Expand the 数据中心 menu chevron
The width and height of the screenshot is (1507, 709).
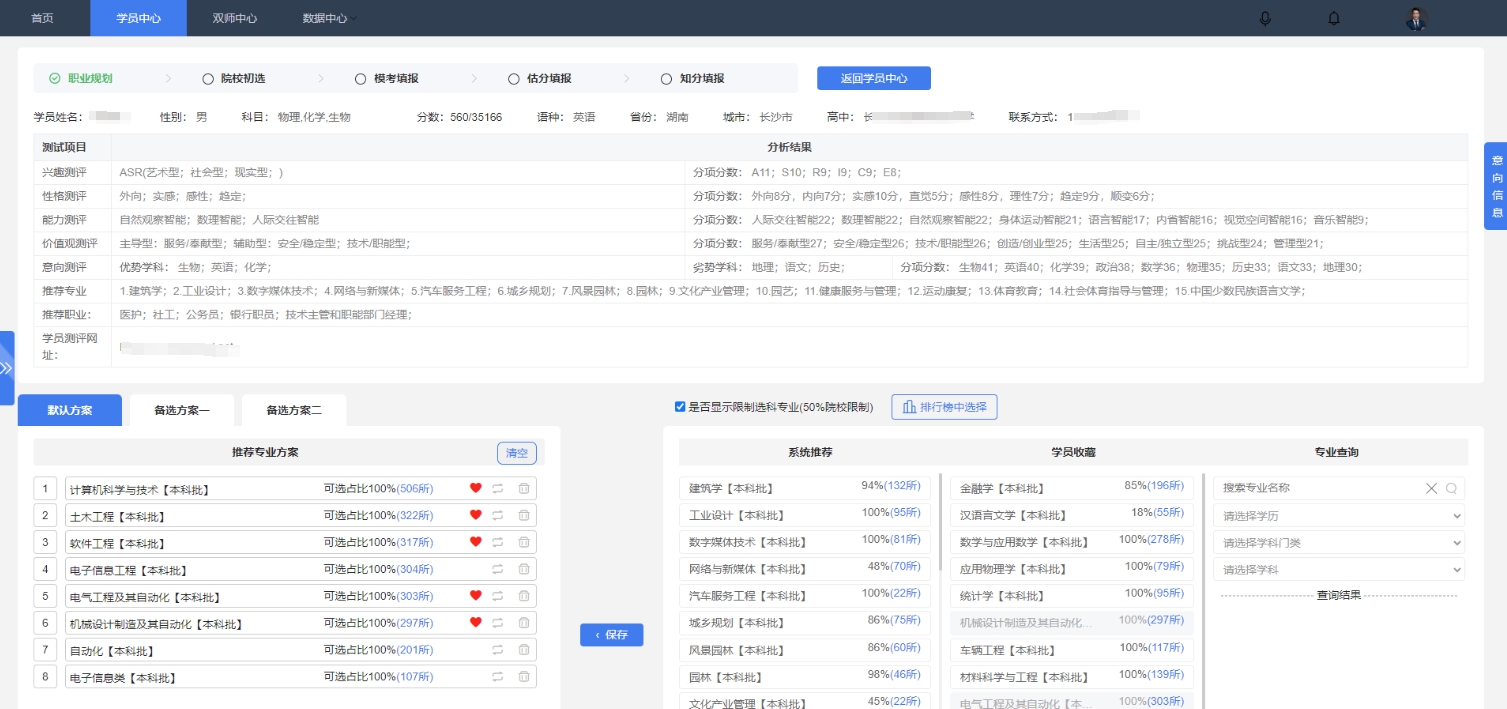[352, 17]
